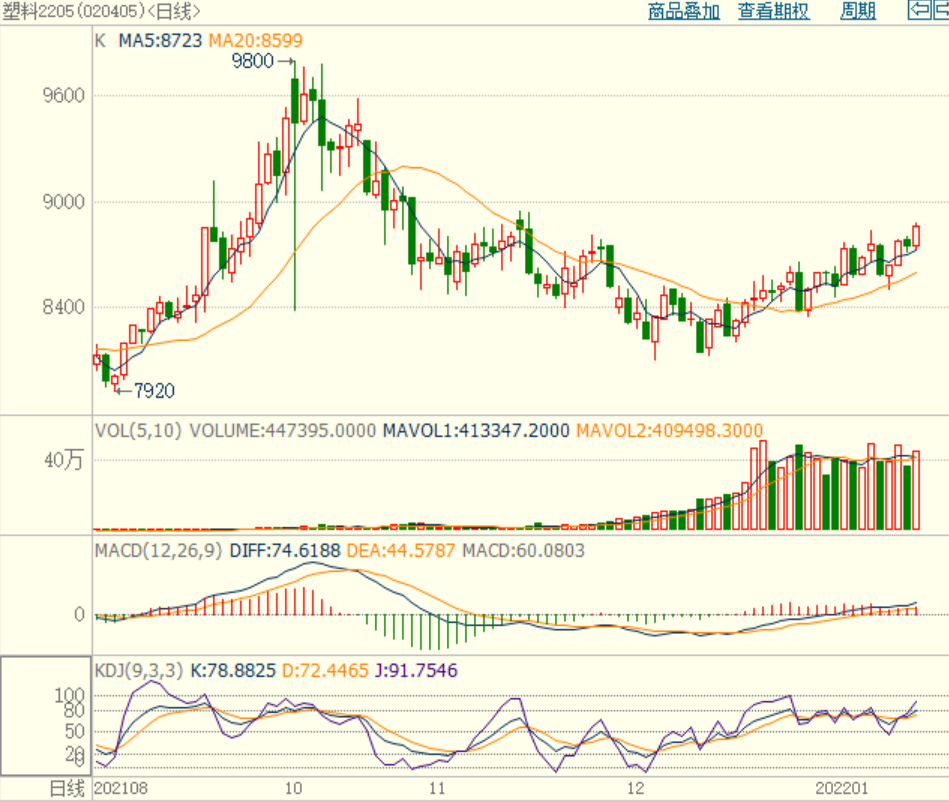Click the 7920 low price marker
This screenshot has height=802, width=949.
tap(154, 390)
